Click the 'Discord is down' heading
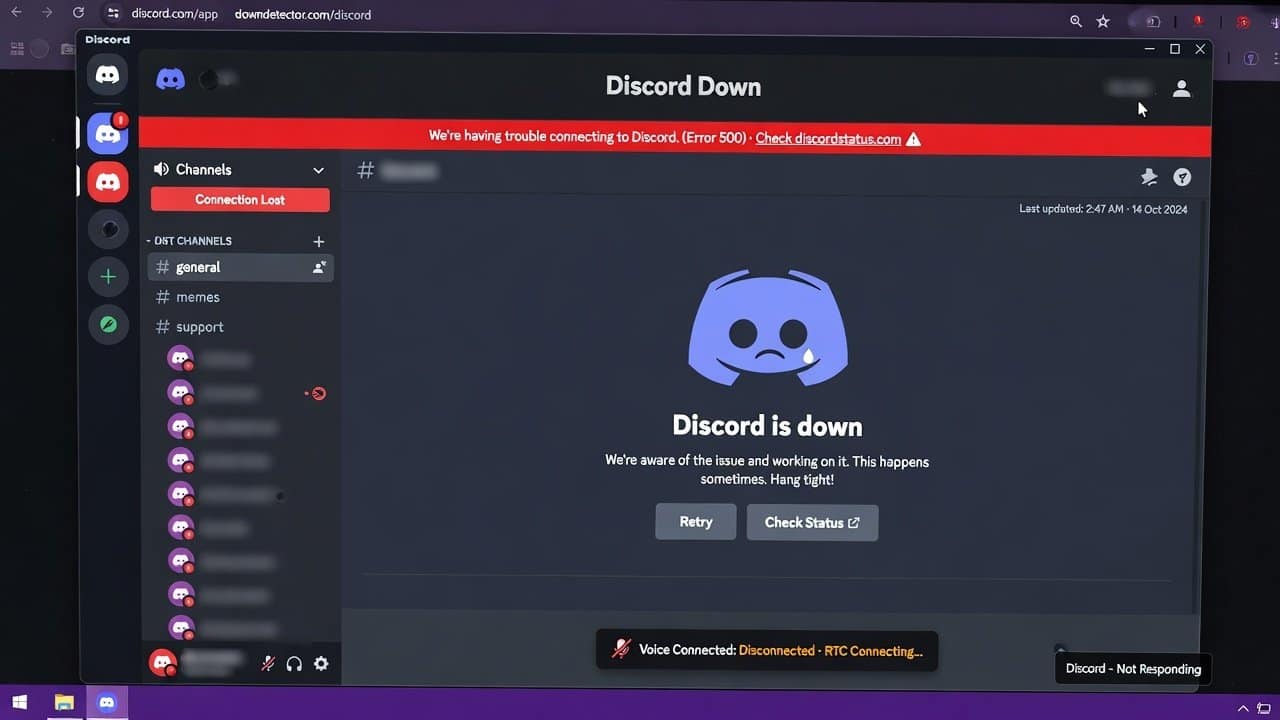1280x720 pixels. pyautogui.click(x=767, y=426)
